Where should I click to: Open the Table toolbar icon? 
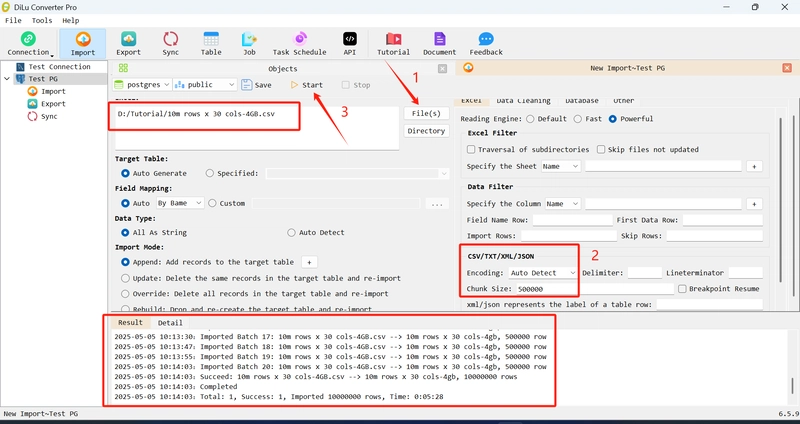(211, 44)
